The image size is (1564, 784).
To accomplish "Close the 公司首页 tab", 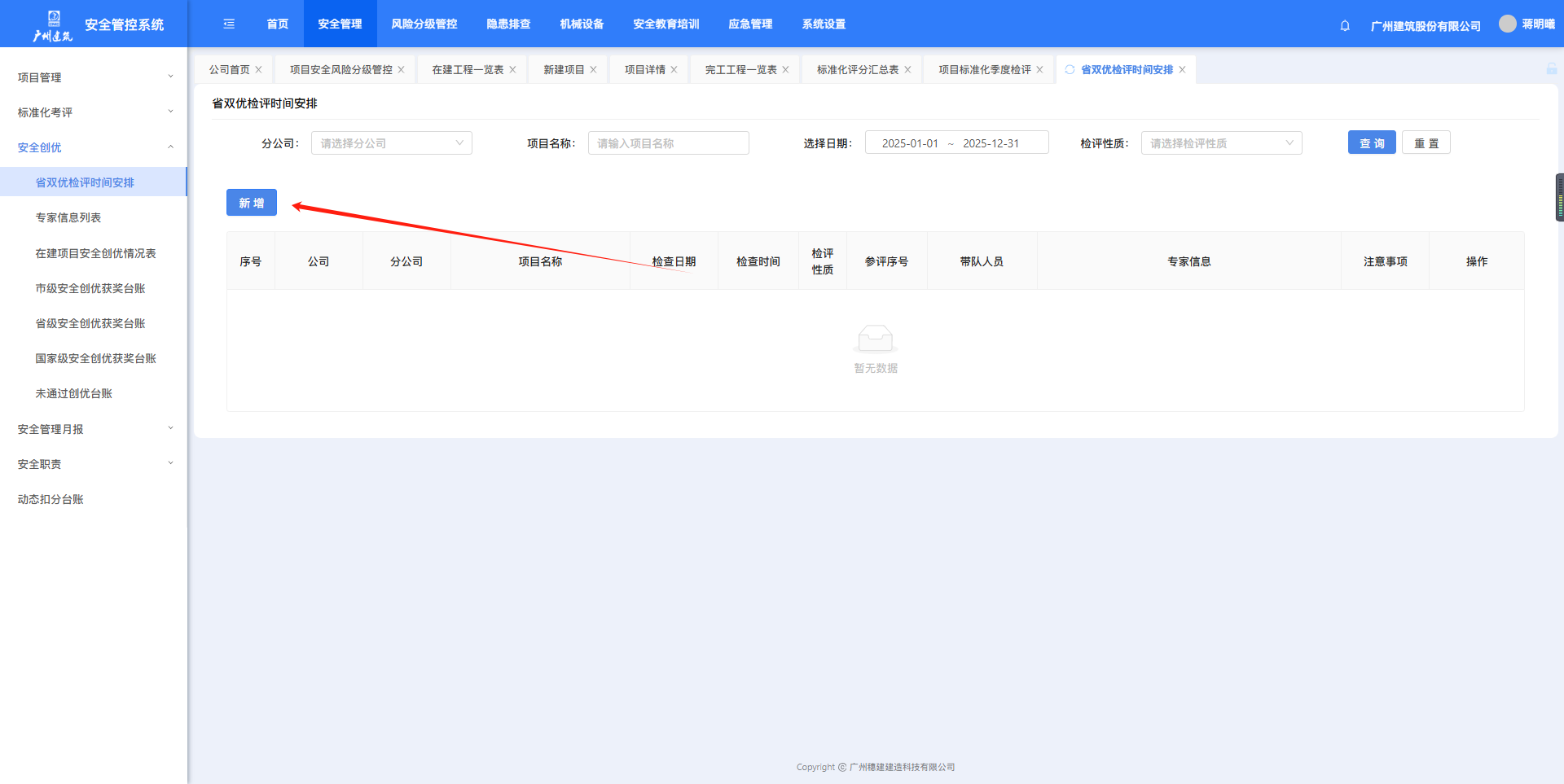I will (259, 70).
